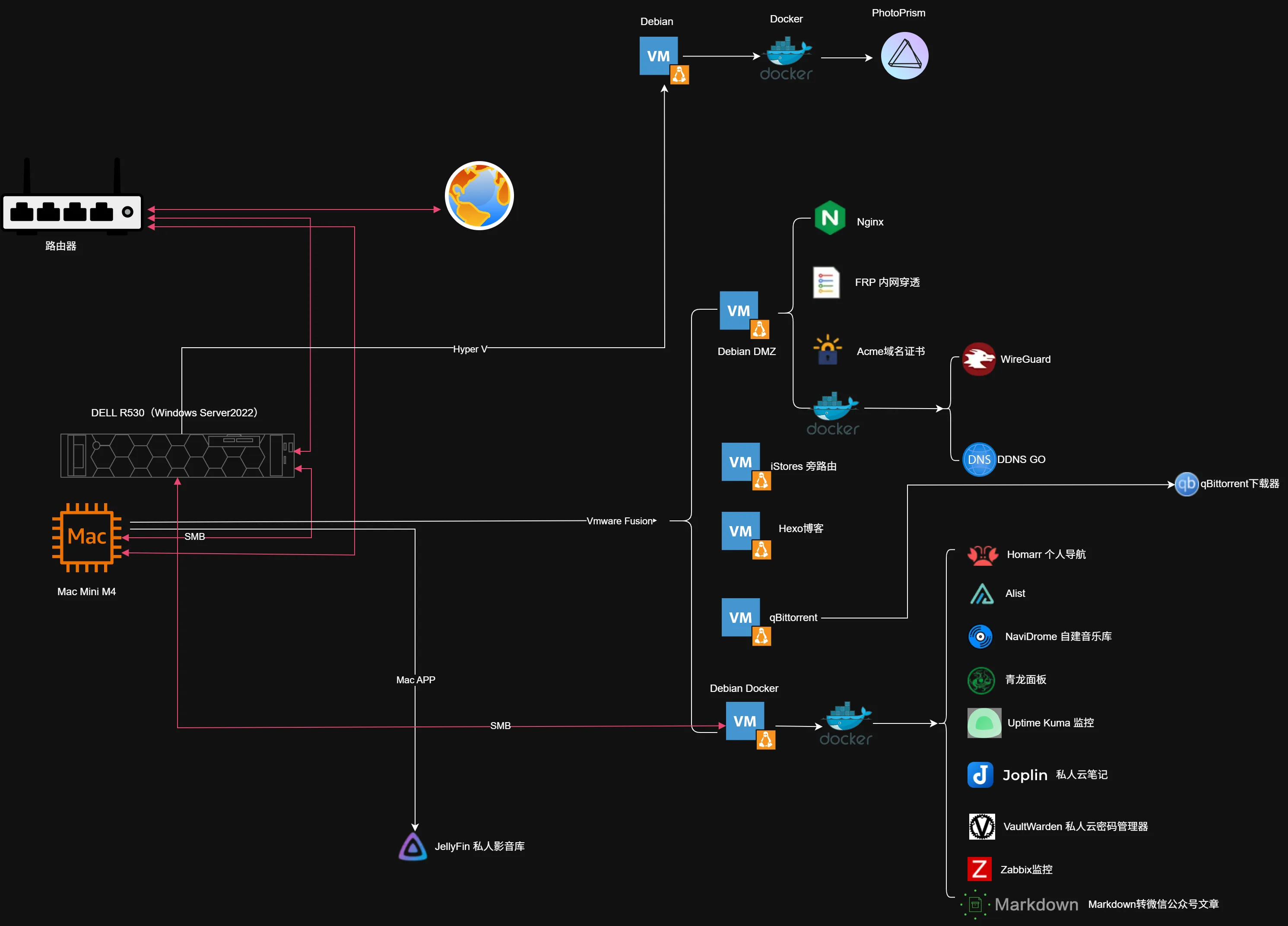Click the 'JellyFin 私人影音库' label
The width and height of the screenshot is (1288, 926).
480,847
